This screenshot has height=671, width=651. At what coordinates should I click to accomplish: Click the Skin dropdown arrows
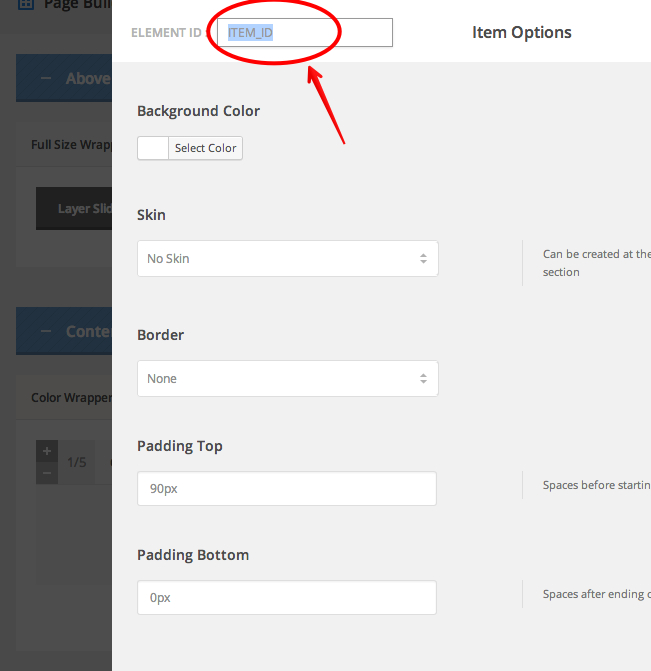[x=423, y=259]
